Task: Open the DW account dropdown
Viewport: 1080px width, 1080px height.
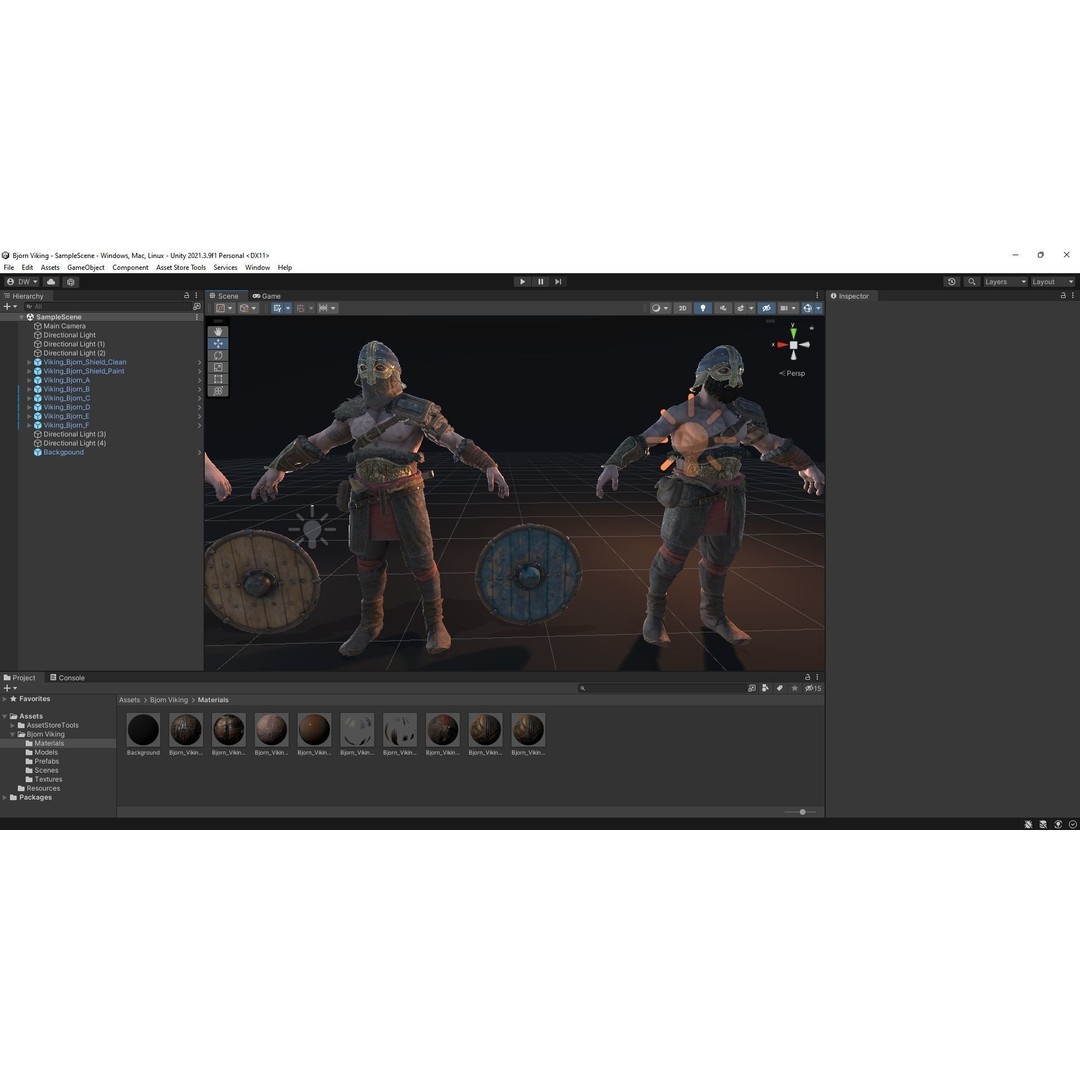Action: (22, 282)
